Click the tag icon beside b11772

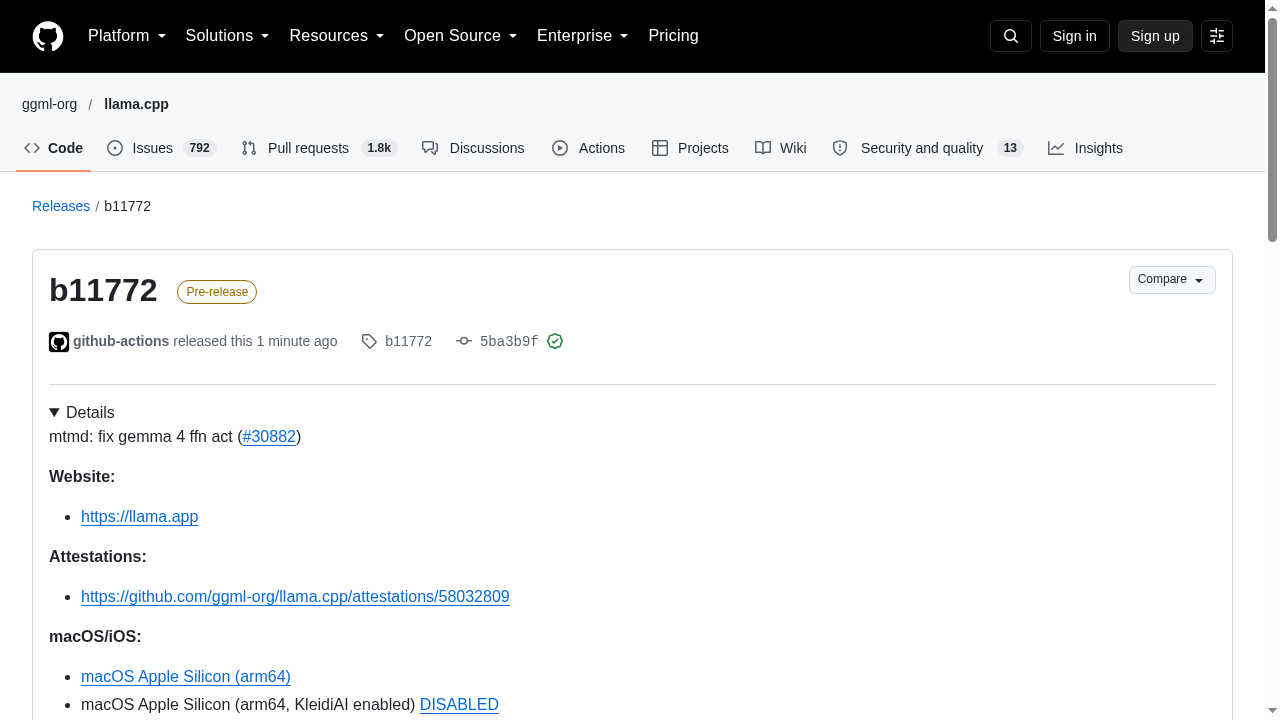[x=369, y=341]
